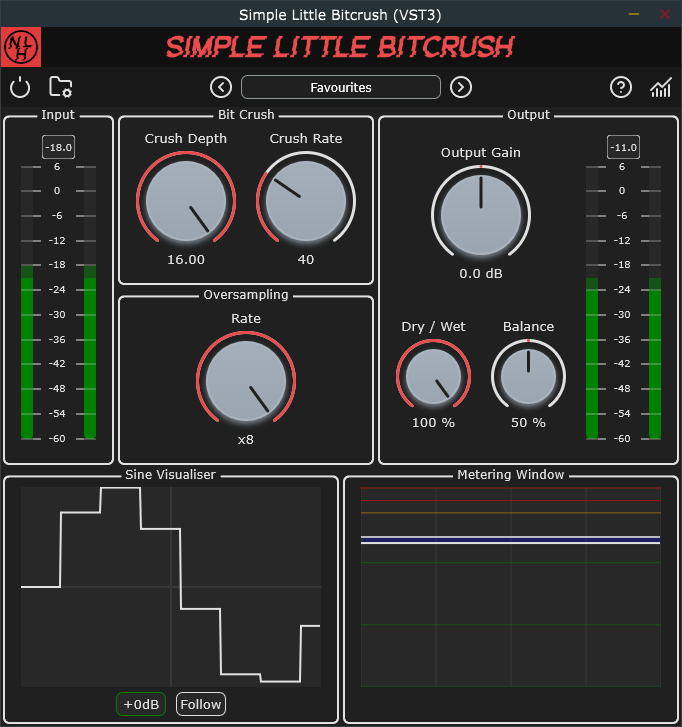Click the Output Gain label
The image size is (682, 727).
tap(481, 153)
